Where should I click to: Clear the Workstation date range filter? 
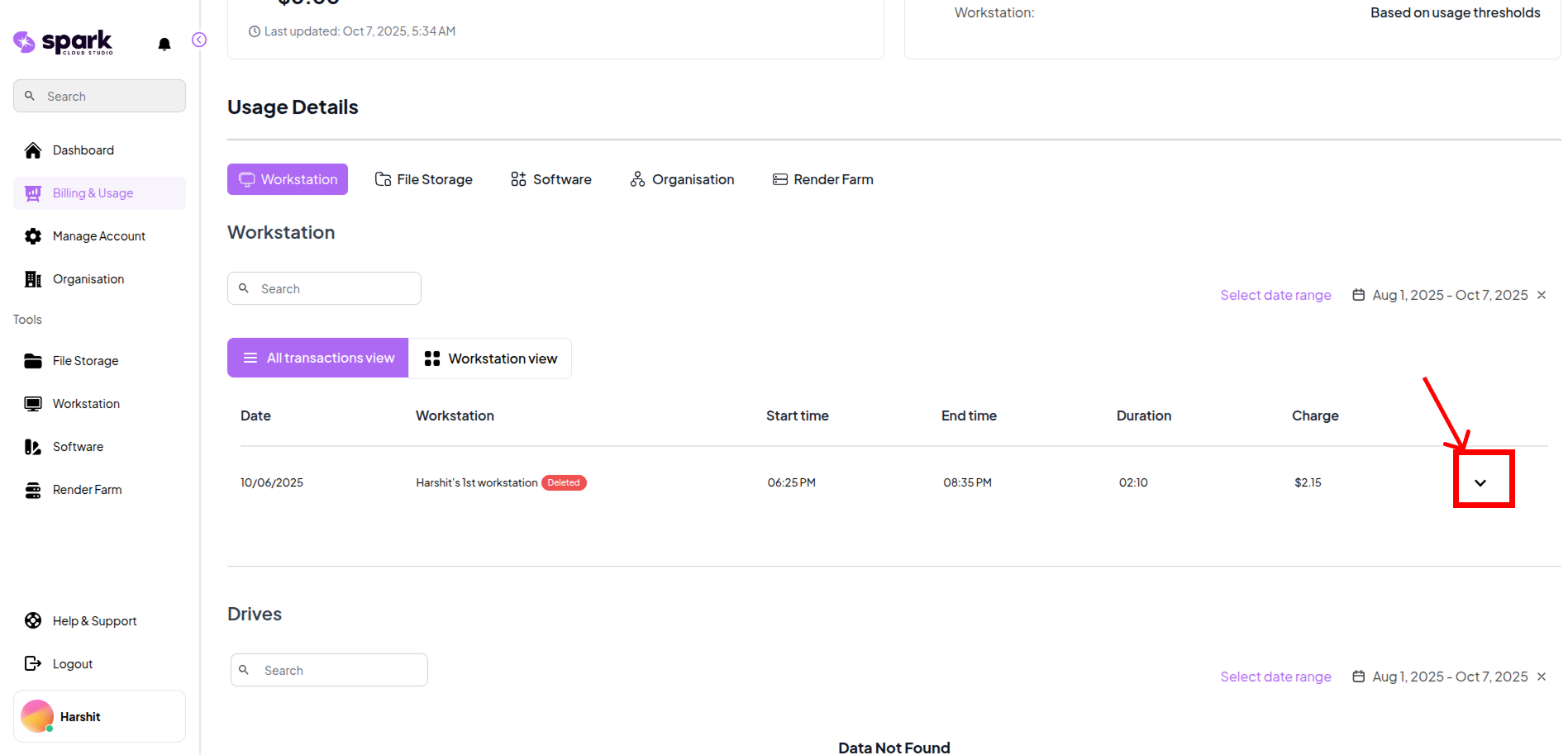click(1542, 295)
